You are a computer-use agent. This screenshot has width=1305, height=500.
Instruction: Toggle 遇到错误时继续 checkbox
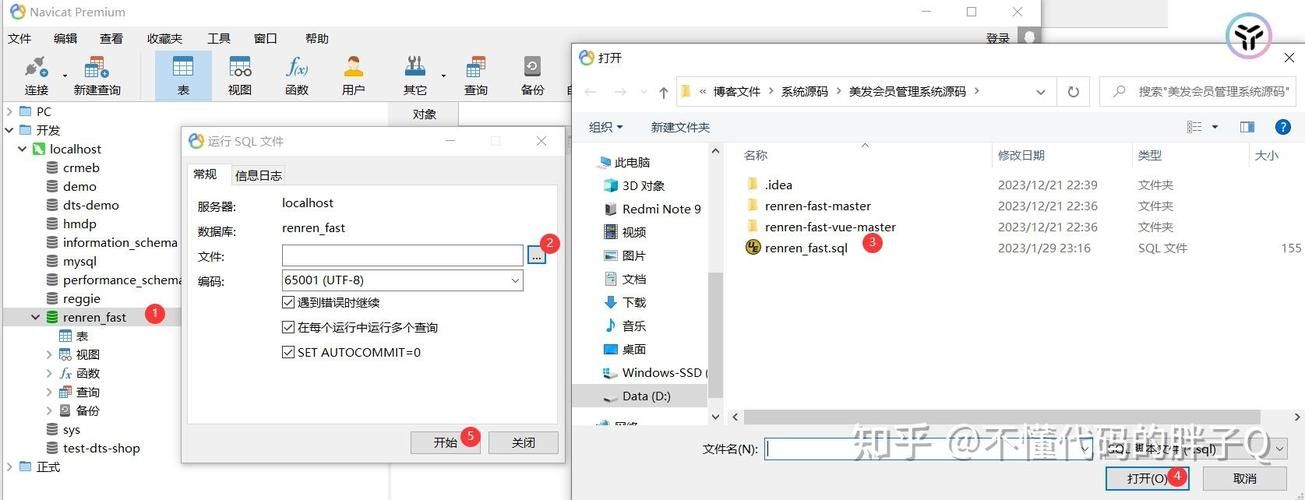[289, 302]
